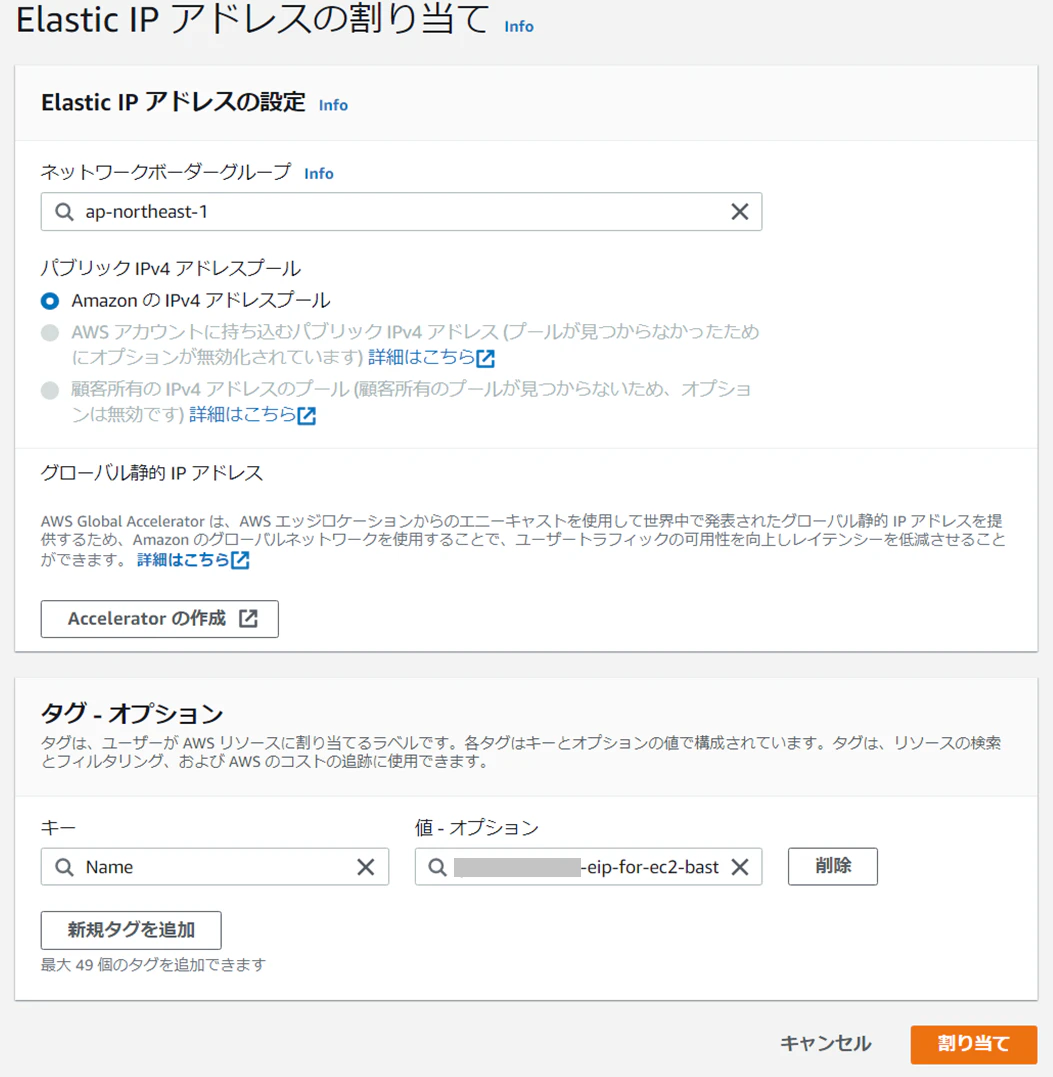Click the search icon in network border group field
Screen dimensions: 1053x1077
pyautogui.click(x=65, y=212)
